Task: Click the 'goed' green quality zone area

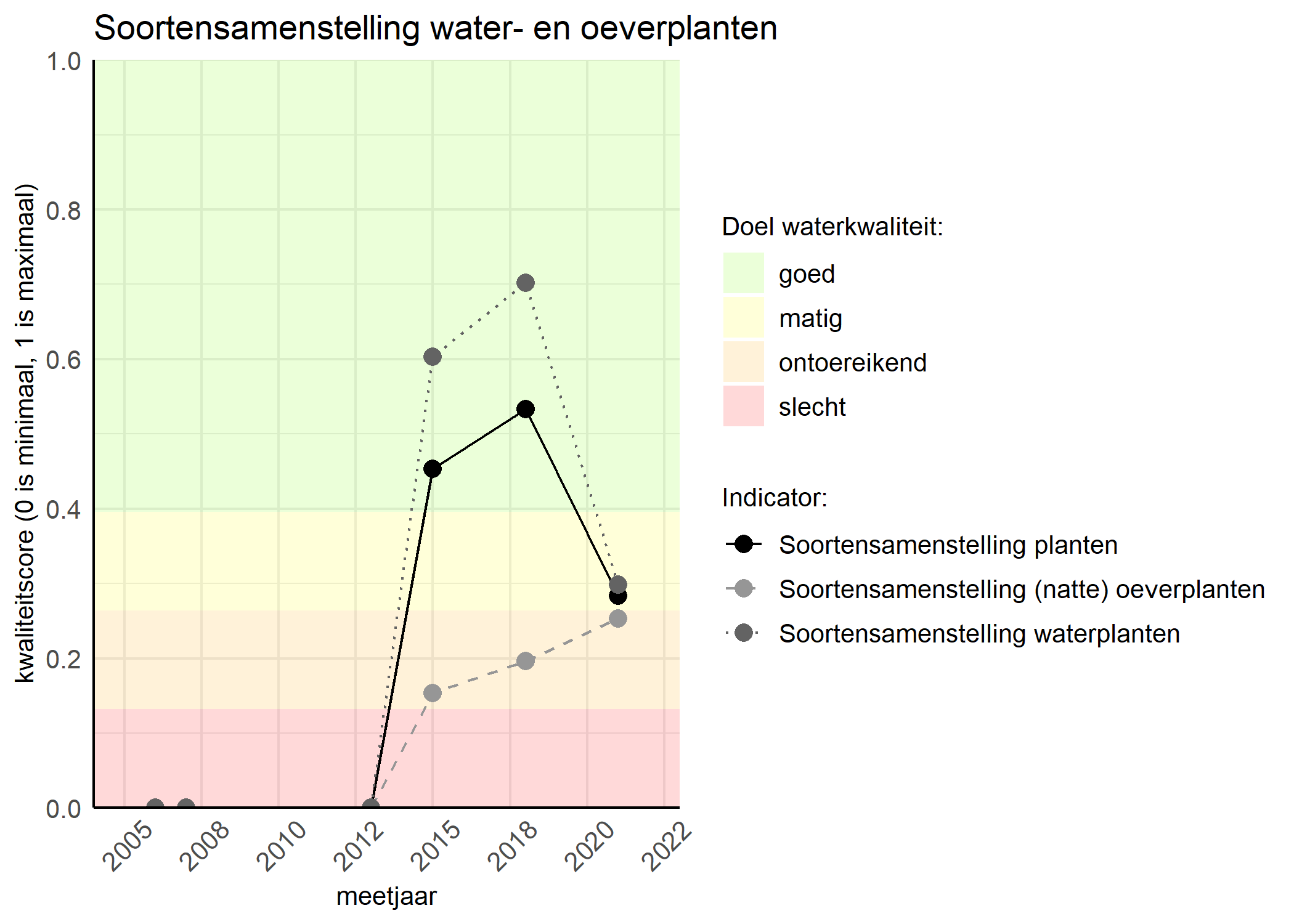Action: (x=300, y=200)
